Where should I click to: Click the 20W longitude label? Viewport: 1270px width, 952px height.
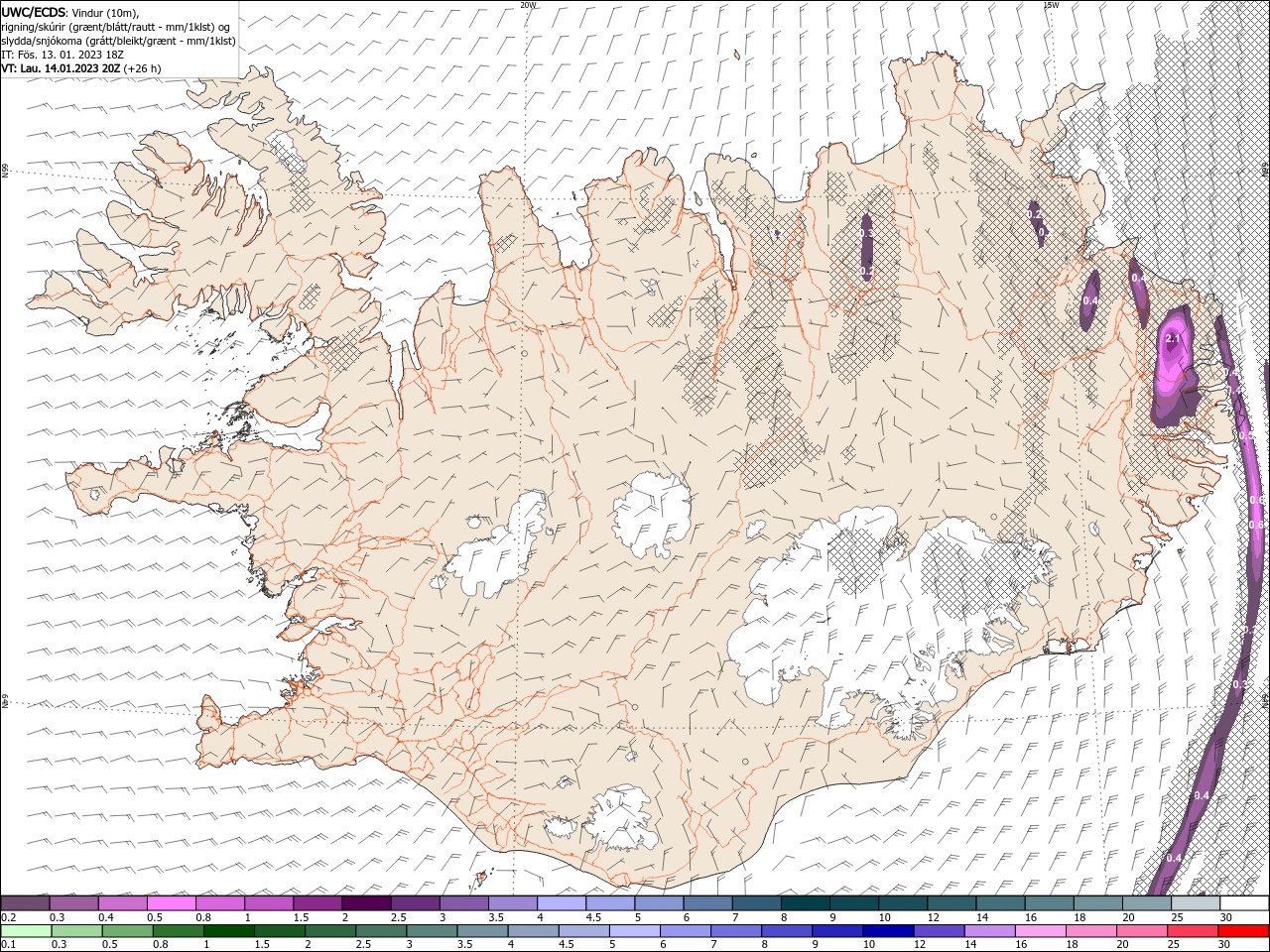[528, 5]
